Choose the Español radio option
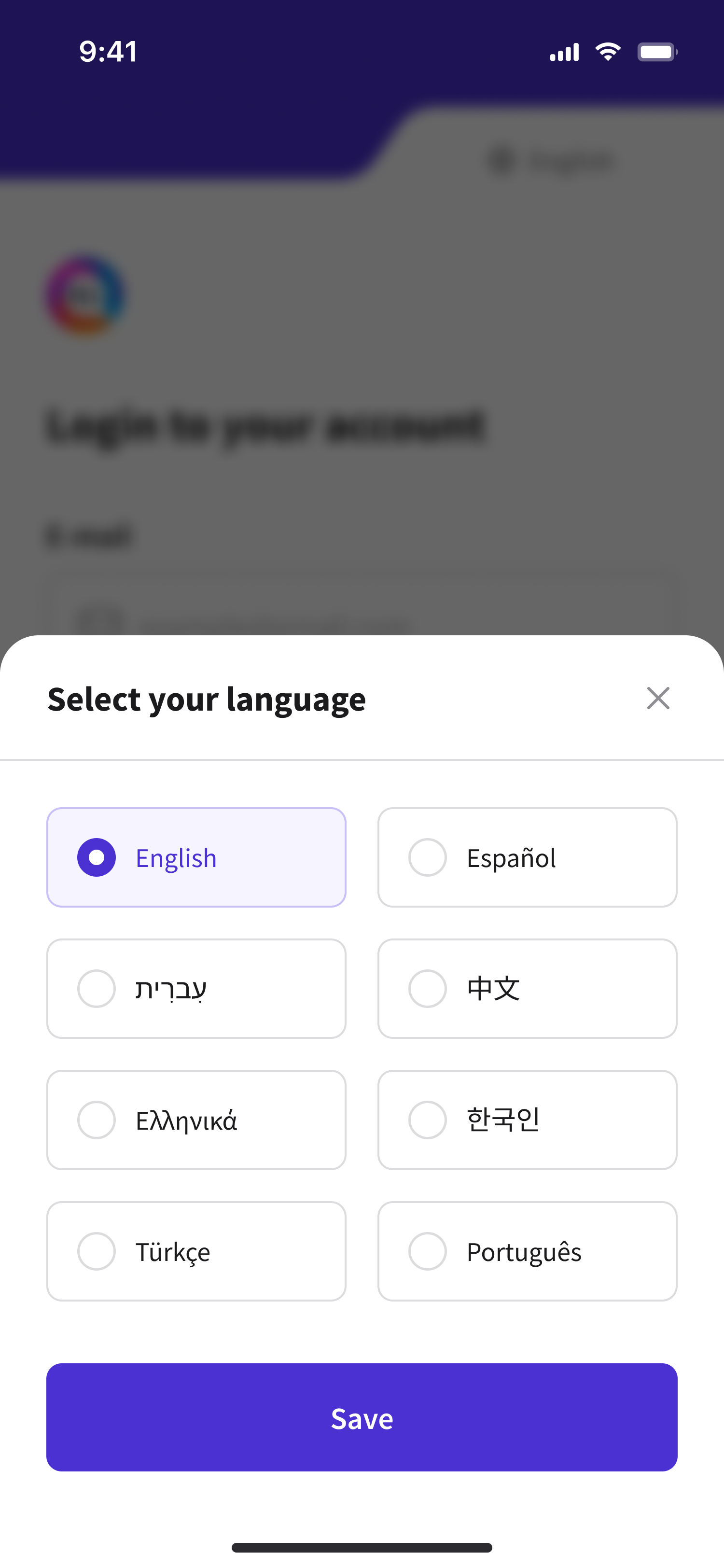Image resolution: width=724 pixels, height=1568 pixels. [428, 857]
